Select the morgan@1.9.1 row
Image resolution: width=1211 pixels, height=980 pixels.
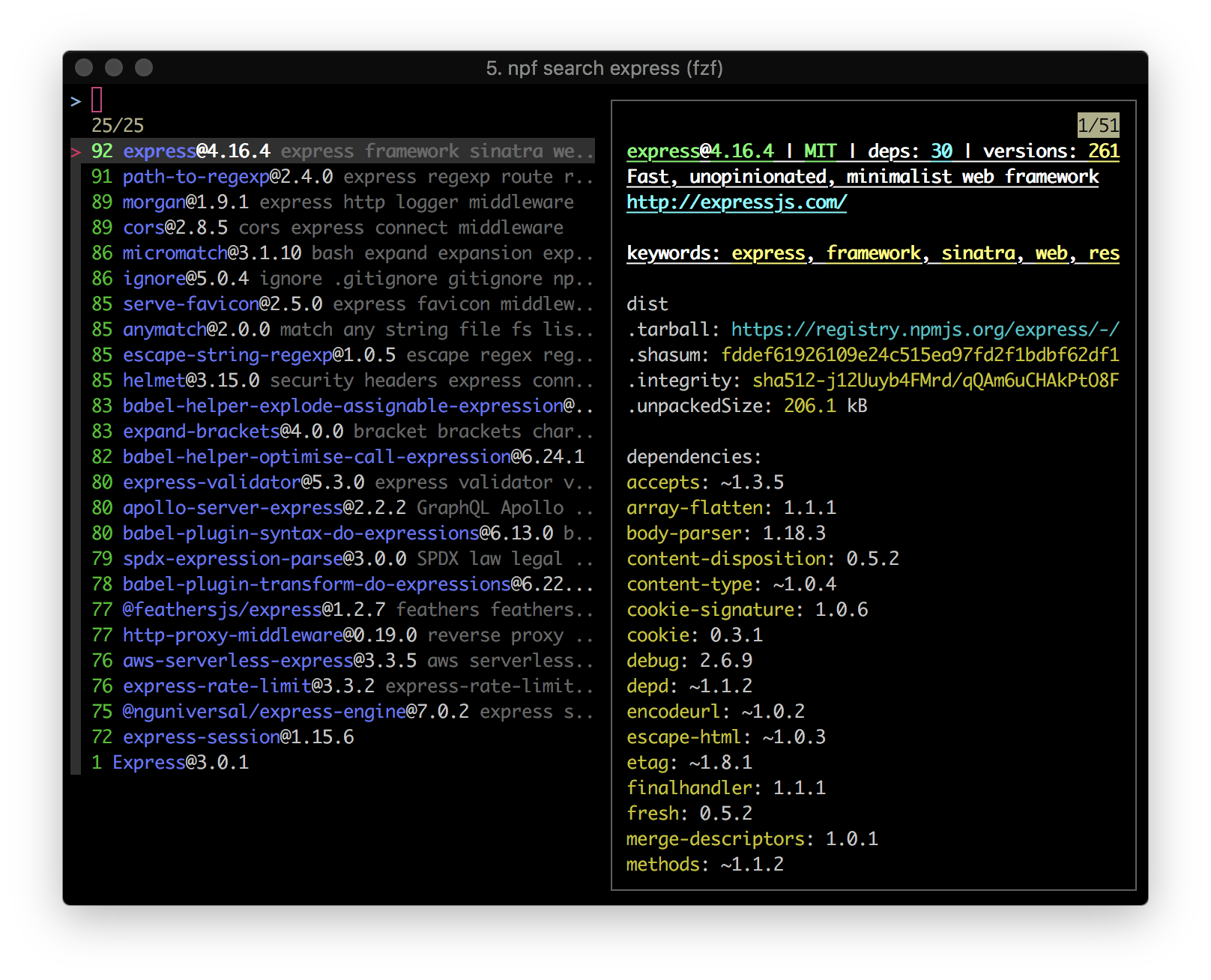(x=333, y=202)
